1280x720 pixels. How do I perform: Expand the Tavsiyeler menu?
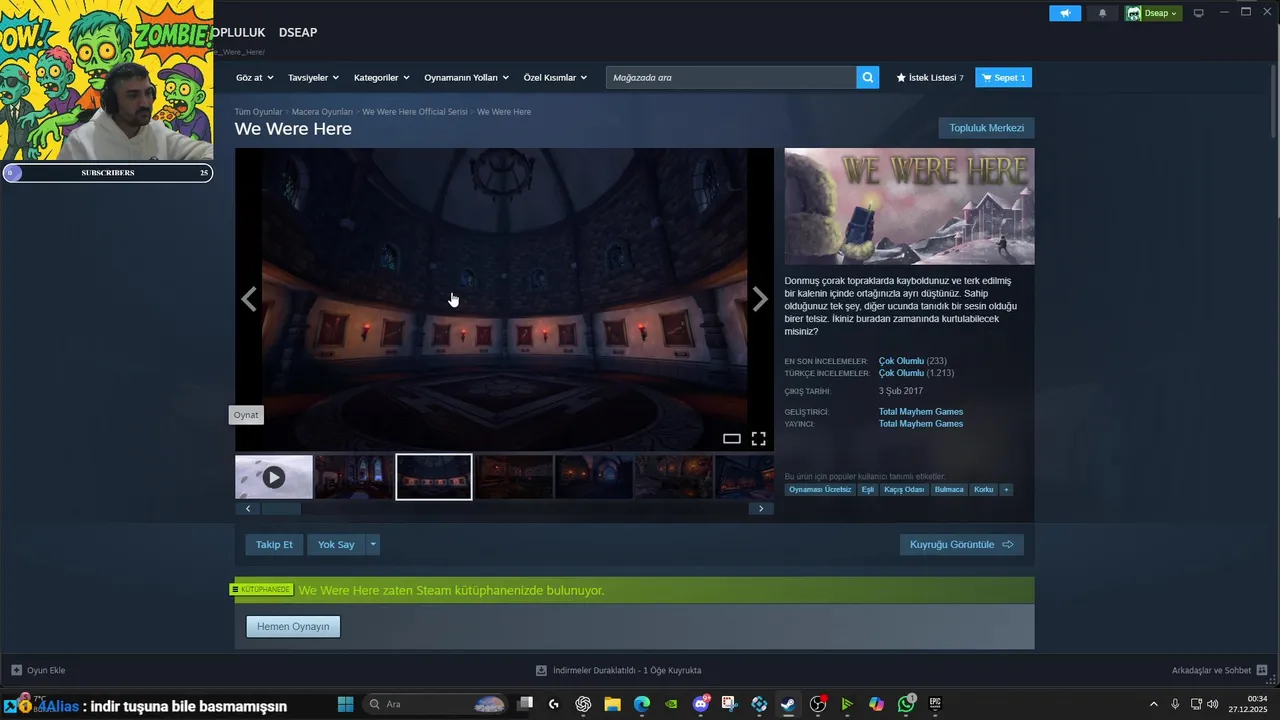tap(313, 77)
